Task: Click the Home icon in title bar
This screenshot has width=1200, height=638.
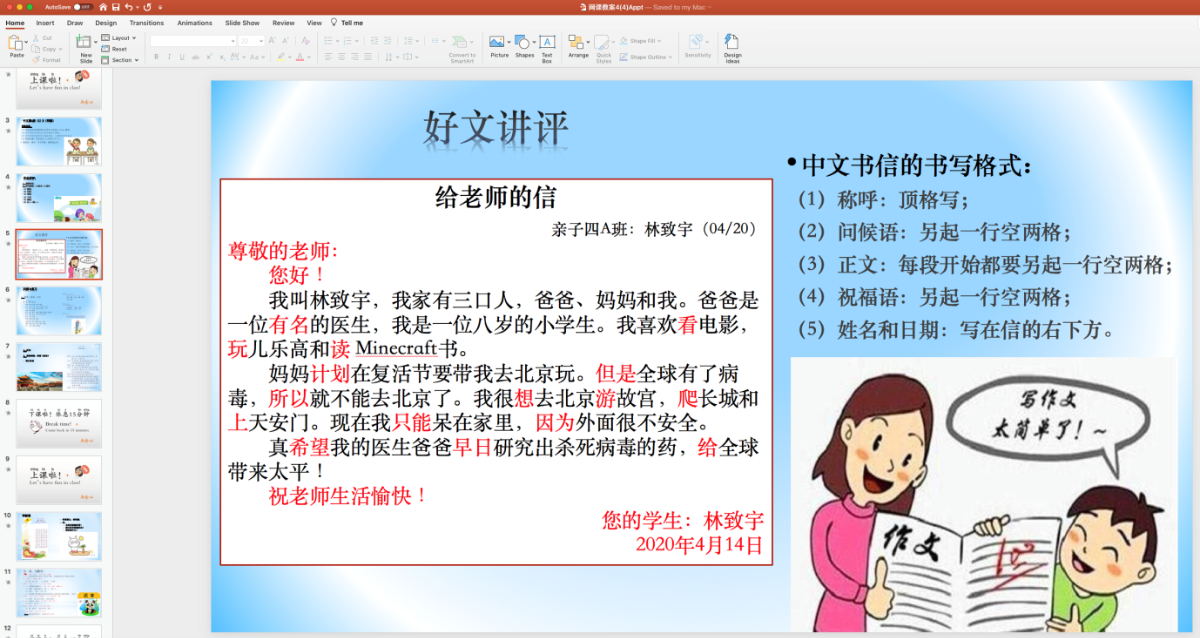Action: coord(103,7)
